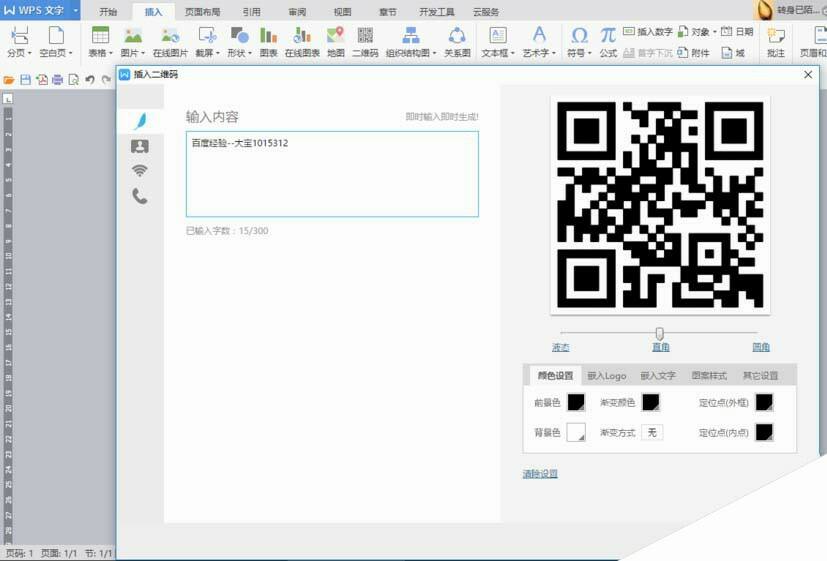Click the 图片 picture icon
Viewport: 827px width, 561px height.
click(x=133, y=35)
